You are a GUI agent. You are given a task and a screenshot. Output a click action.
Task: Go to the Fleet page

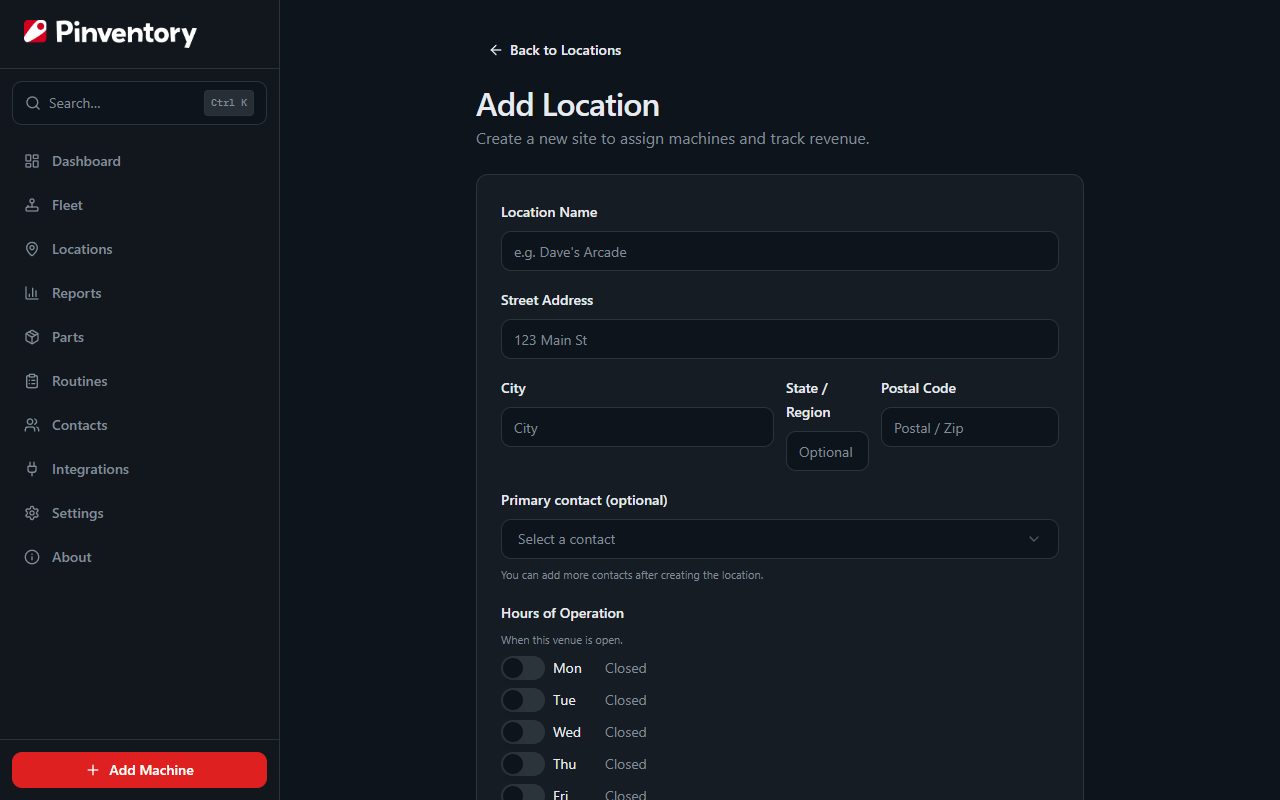(139, 205)
